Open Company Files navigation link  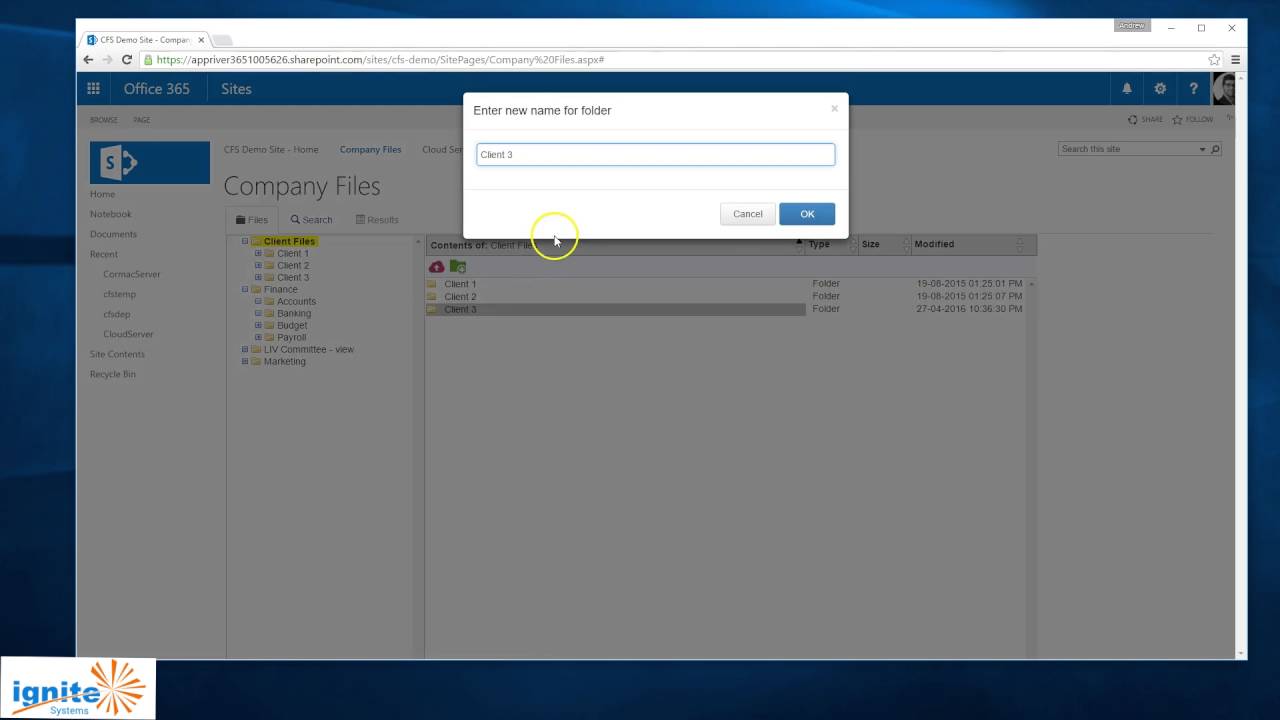[x=370, y=150]
